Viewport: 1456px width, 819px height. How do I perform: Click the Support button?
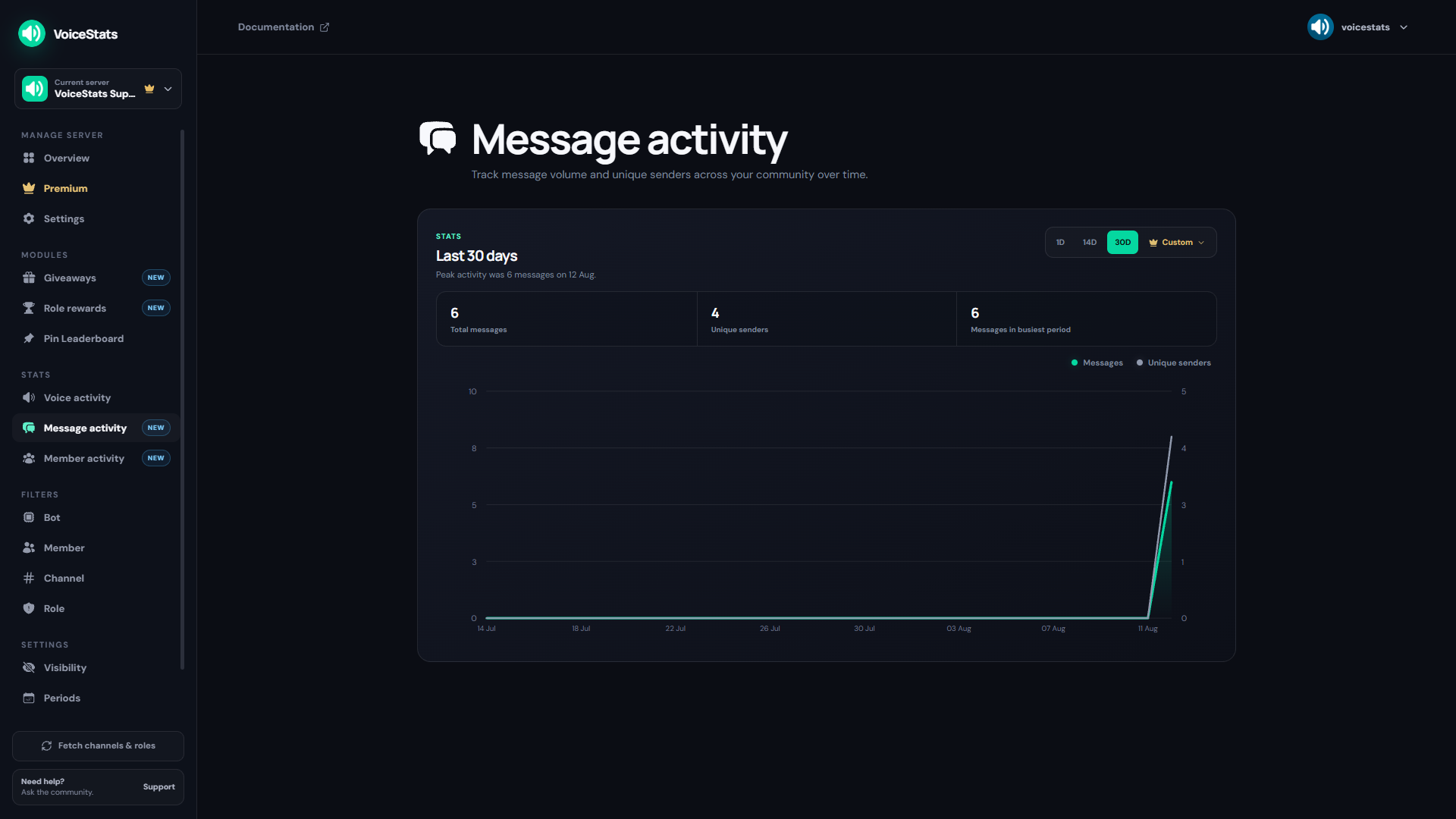pos(159,786)
